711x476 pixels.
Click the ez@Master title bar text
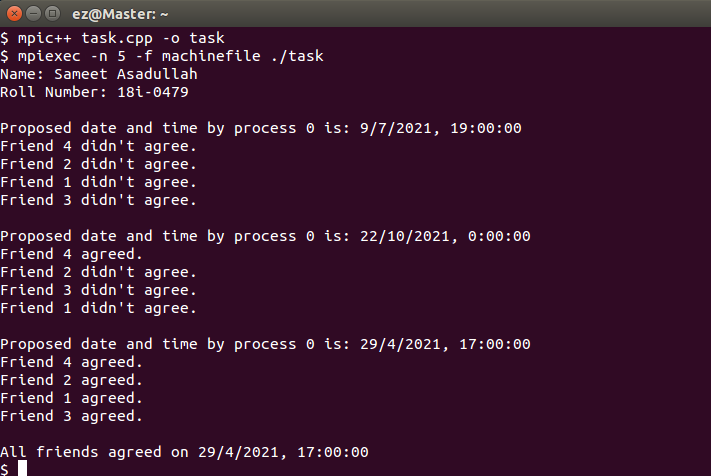120,14
